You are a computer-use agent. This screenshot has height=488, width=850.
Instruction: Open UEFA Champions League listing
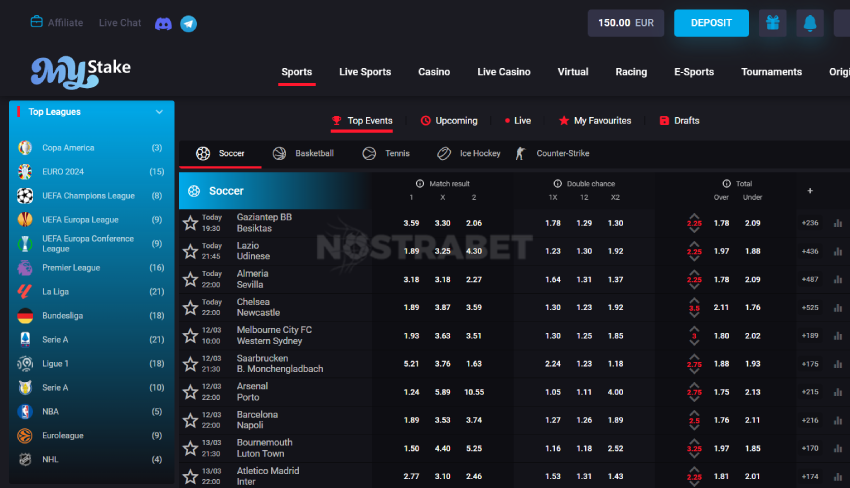92,195
